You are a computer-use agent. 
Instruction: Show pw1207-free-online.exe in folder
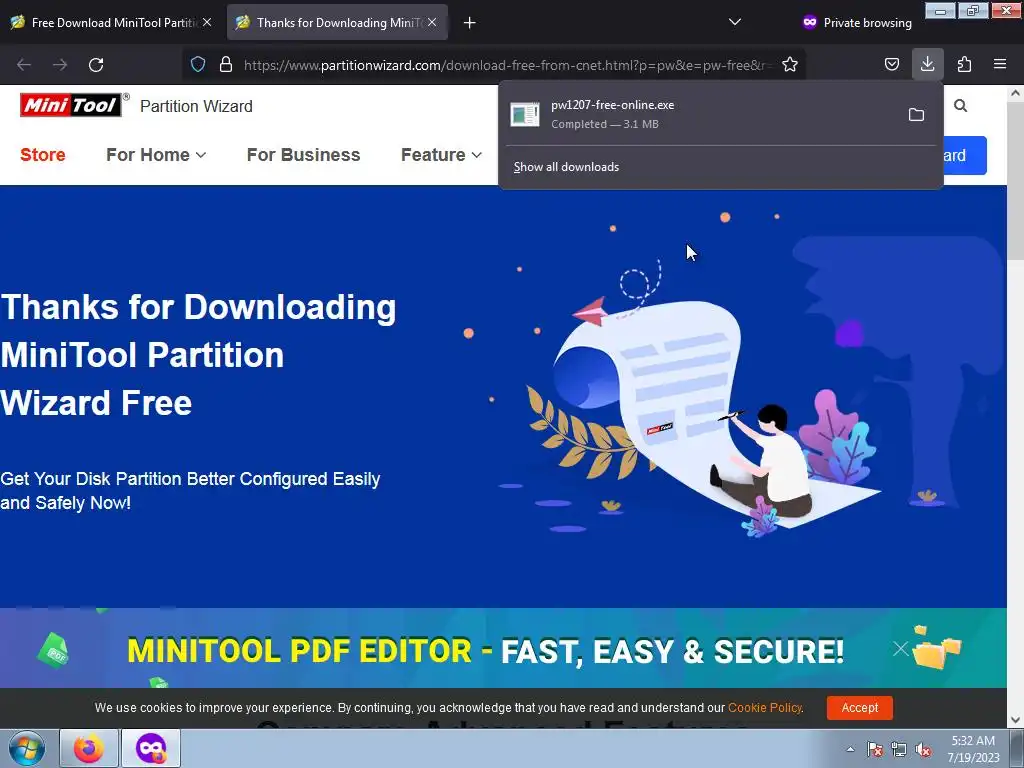click(916, 115)
